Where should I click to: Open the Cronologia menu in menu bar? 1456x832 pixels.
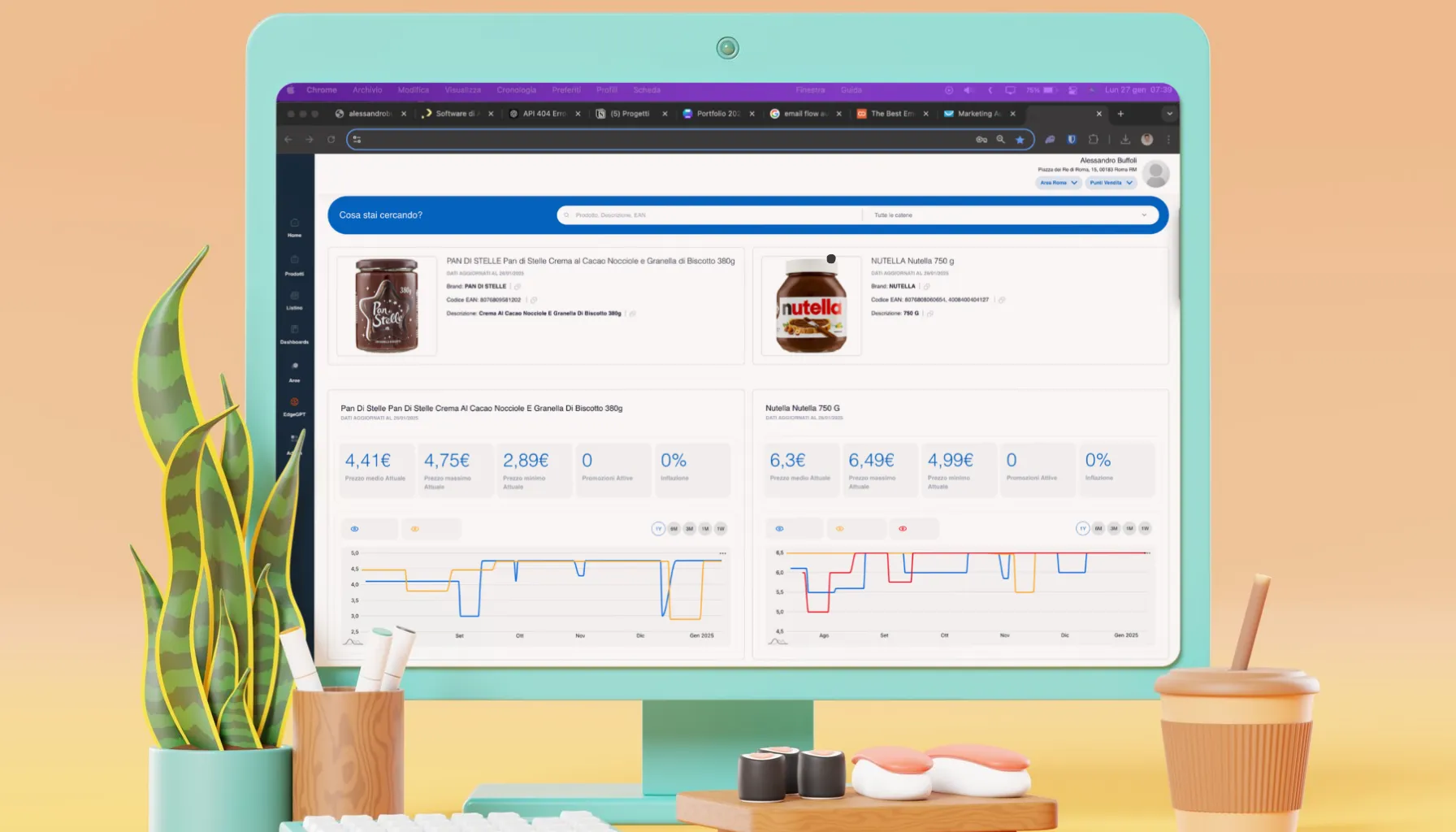pyautogui.click(x=516, y=90)
